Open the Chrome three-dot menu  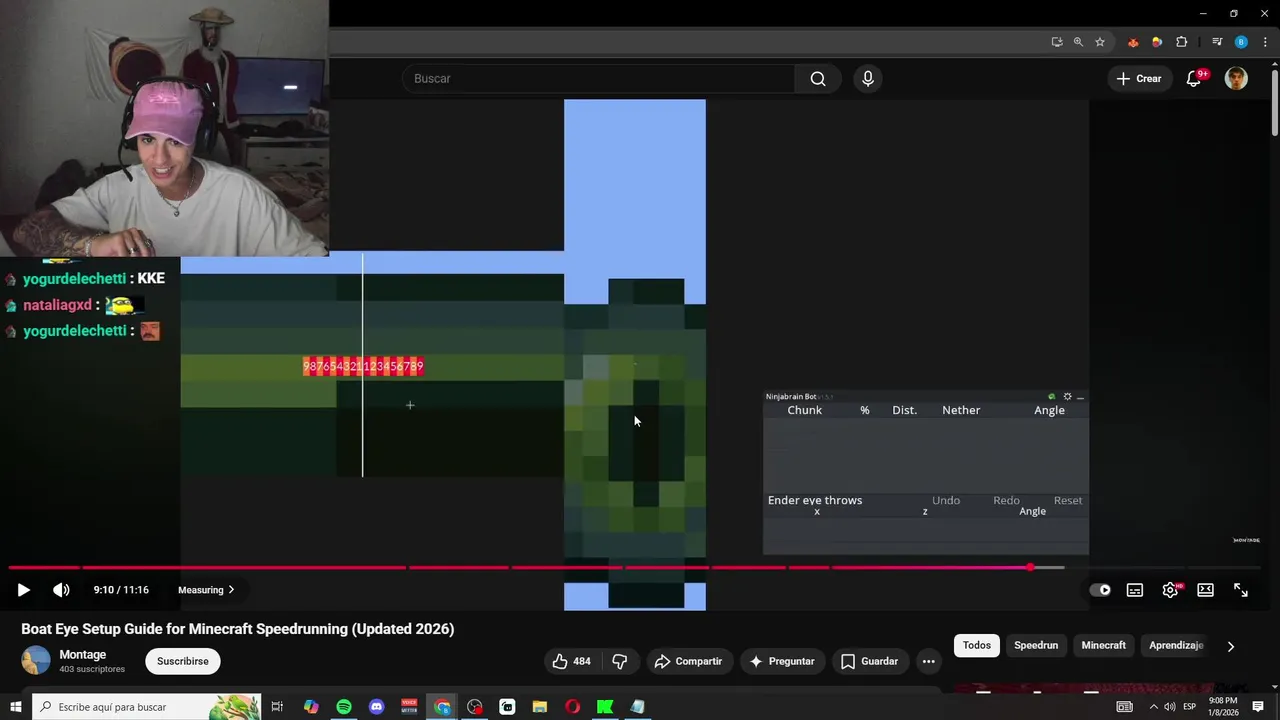(1265, 42)
